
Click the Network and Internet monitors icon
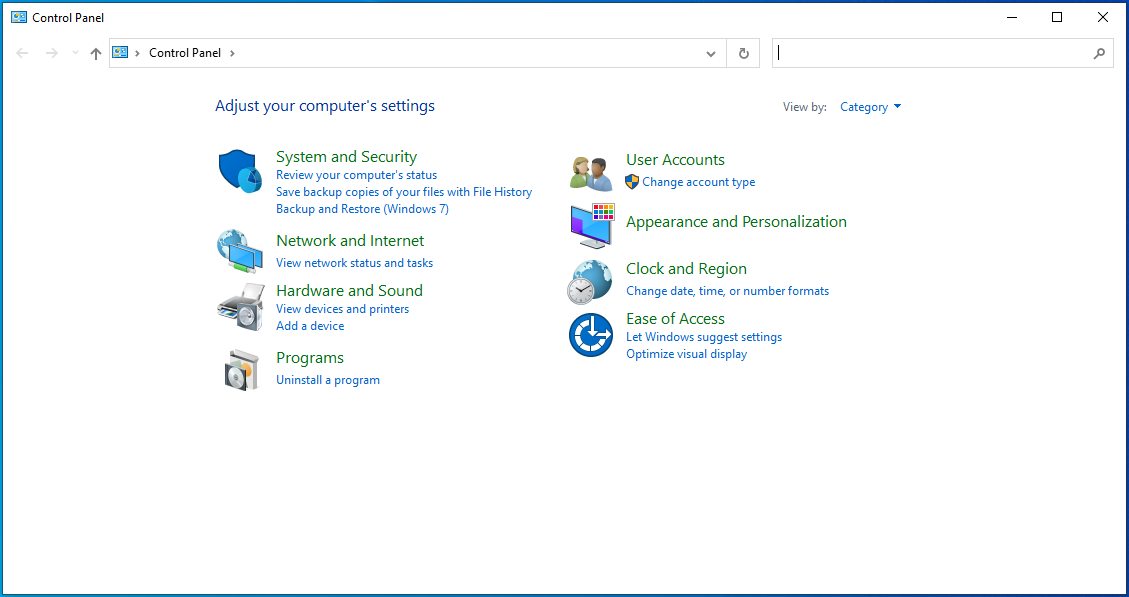click(x=239, y=251)
